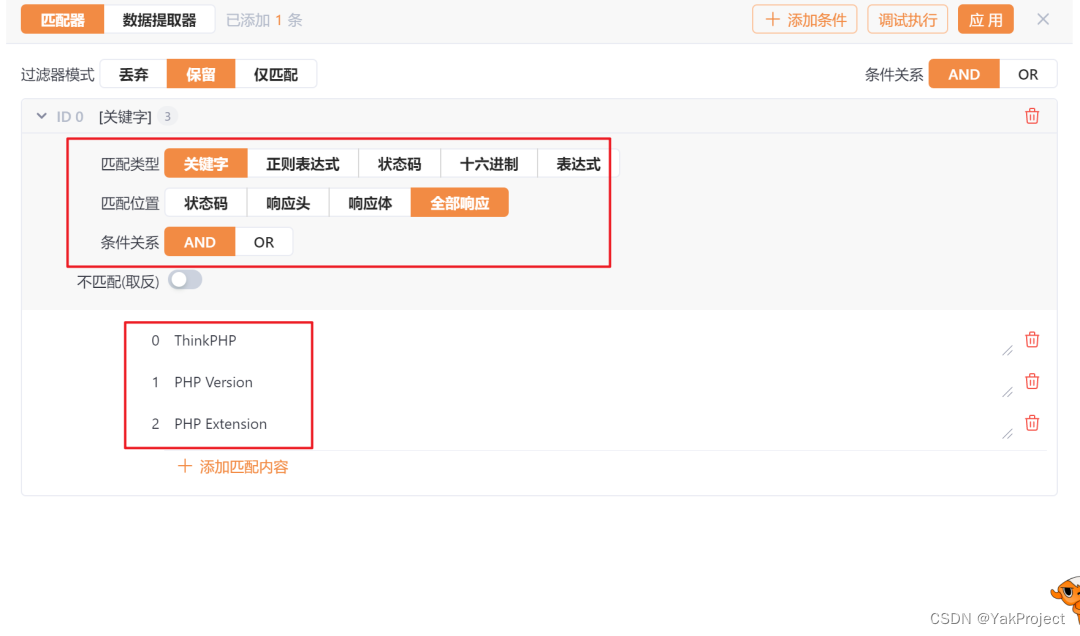The height and width of the screenshot is (636, 1080).
Task: Choose 关键字 match type
Action: click(206, 164)
